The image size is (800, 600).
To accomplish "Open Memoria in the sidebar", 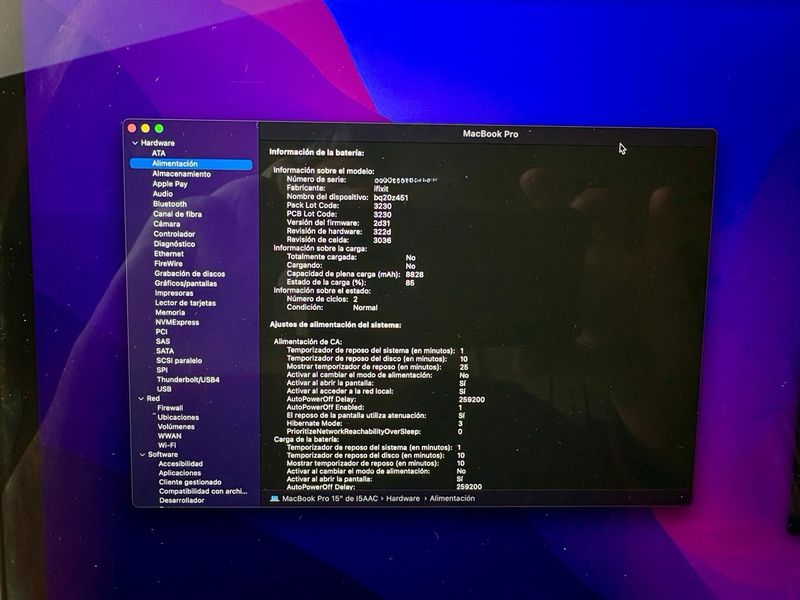I will [170, 312].
